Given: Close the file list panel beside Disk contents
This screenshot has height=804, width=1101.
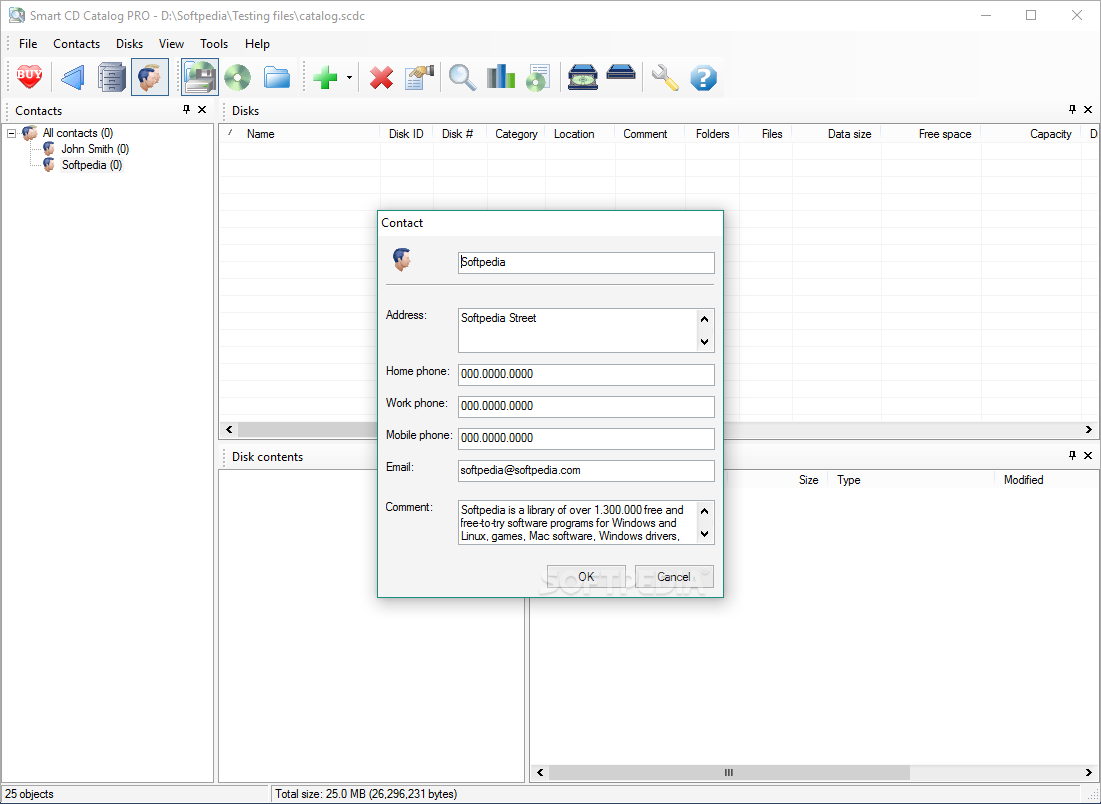Looking at the screenshot, I should tap(1088, 456).
